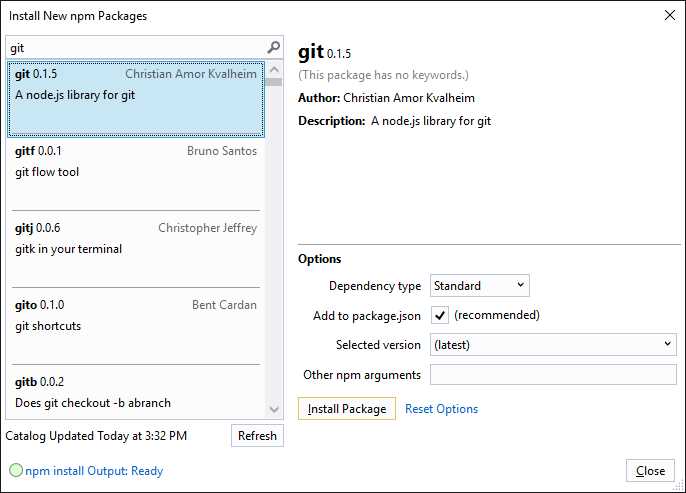Click the package Description text in details

[x=395, y=121]
